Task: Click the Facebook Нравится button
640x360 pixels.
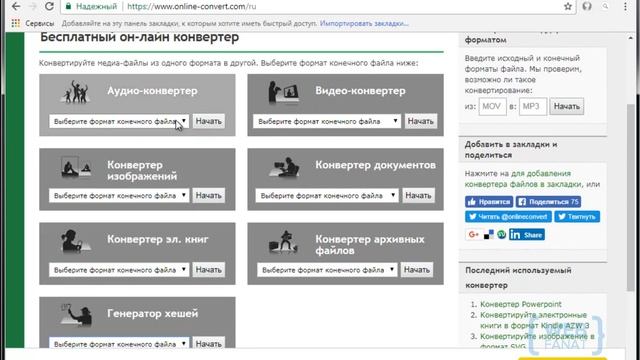Action: click(x=489, y=202)
